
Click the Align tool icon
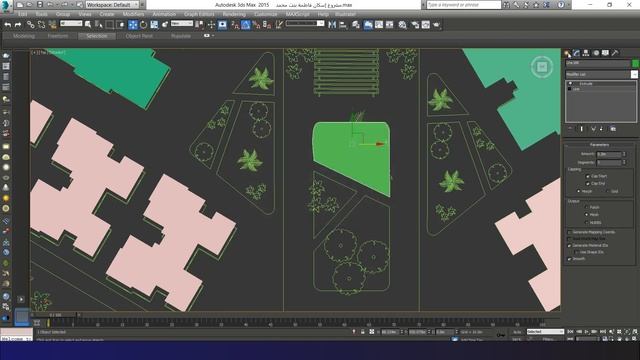[x=343, y=25]
